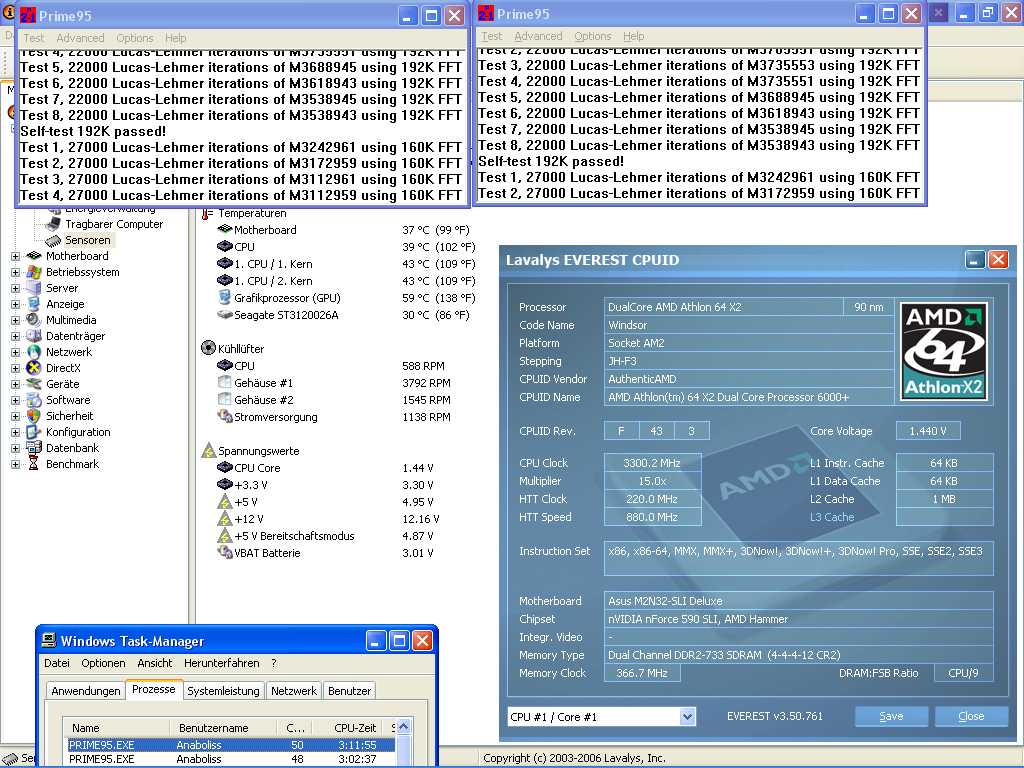Click the Tragbarer Computer laptop icon
The height and width of the screenshot is (768, 1024).
click(54, 224)
